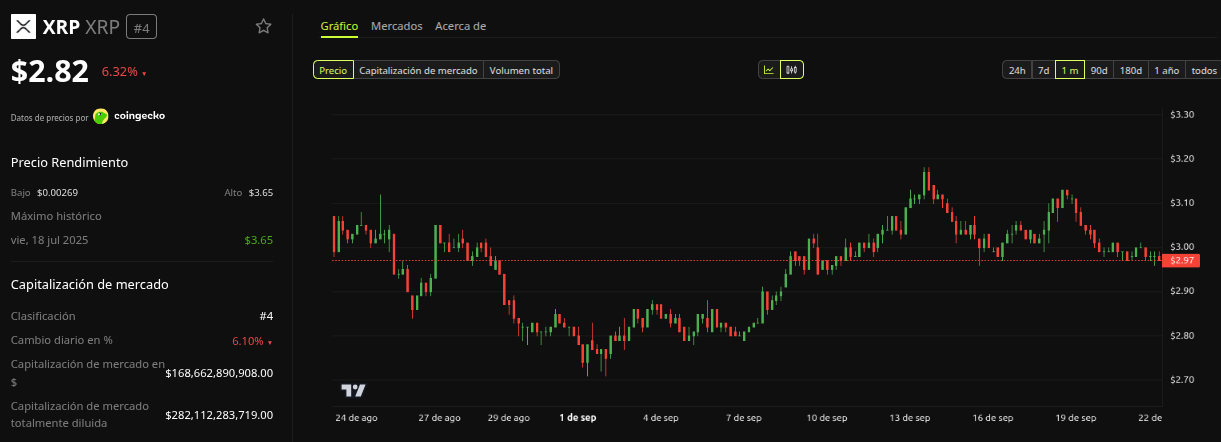Click the 27 de ago date label

(x=439, y=417)
